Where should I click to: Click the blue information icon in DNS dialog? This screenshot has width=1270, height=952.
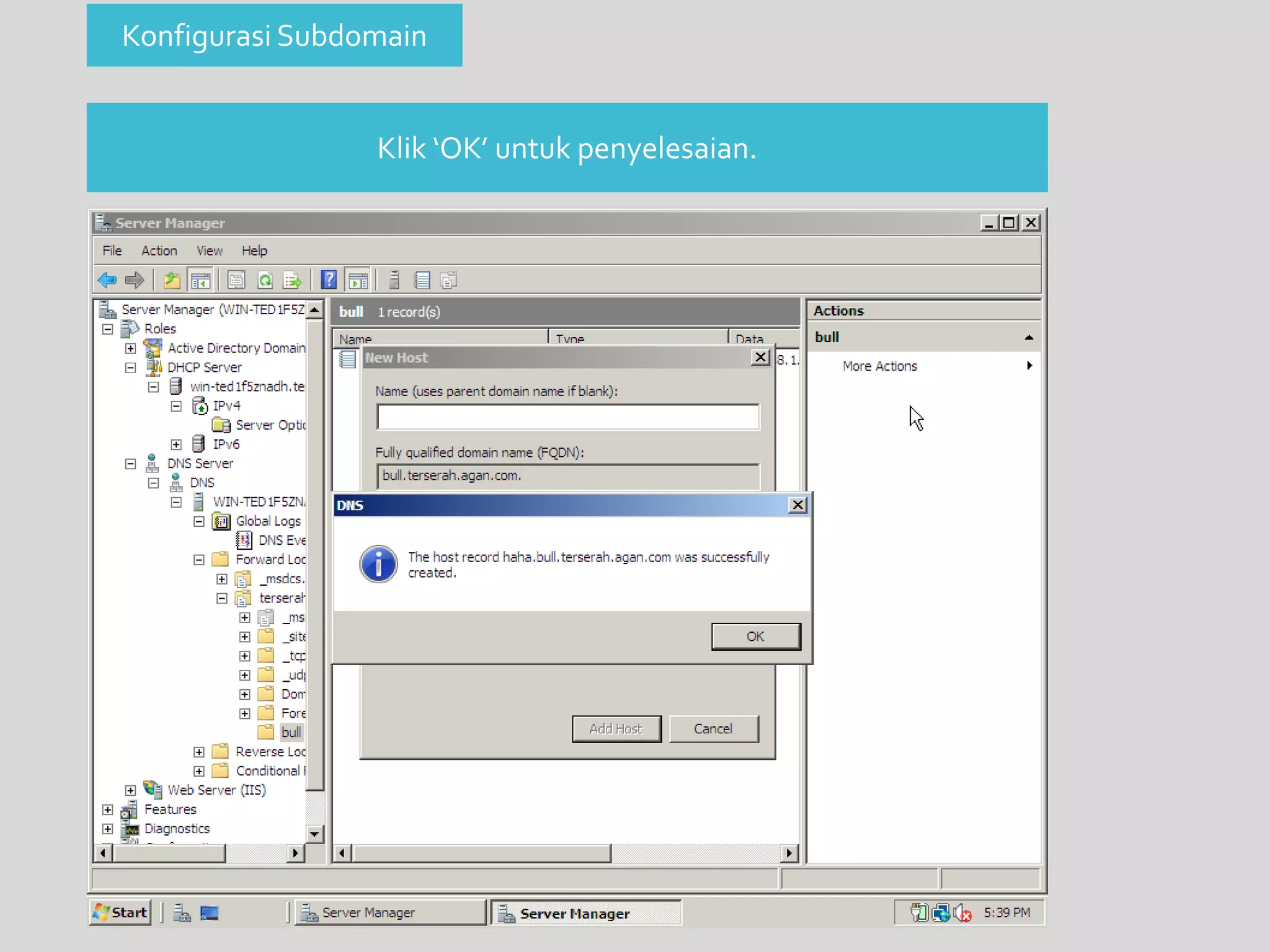tap(378, 564)
